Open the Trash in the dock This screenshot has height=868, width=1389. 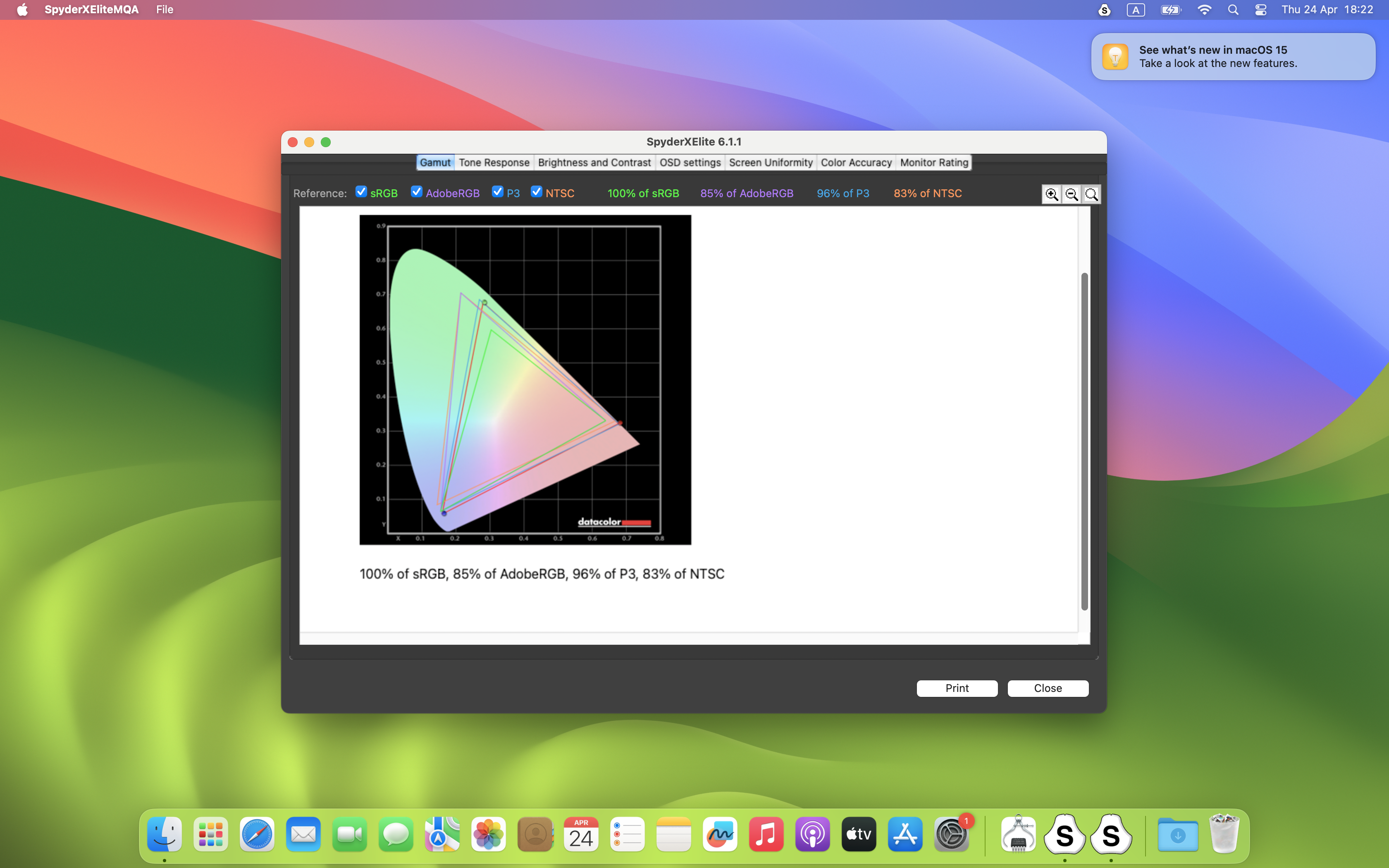point(1224,834)
